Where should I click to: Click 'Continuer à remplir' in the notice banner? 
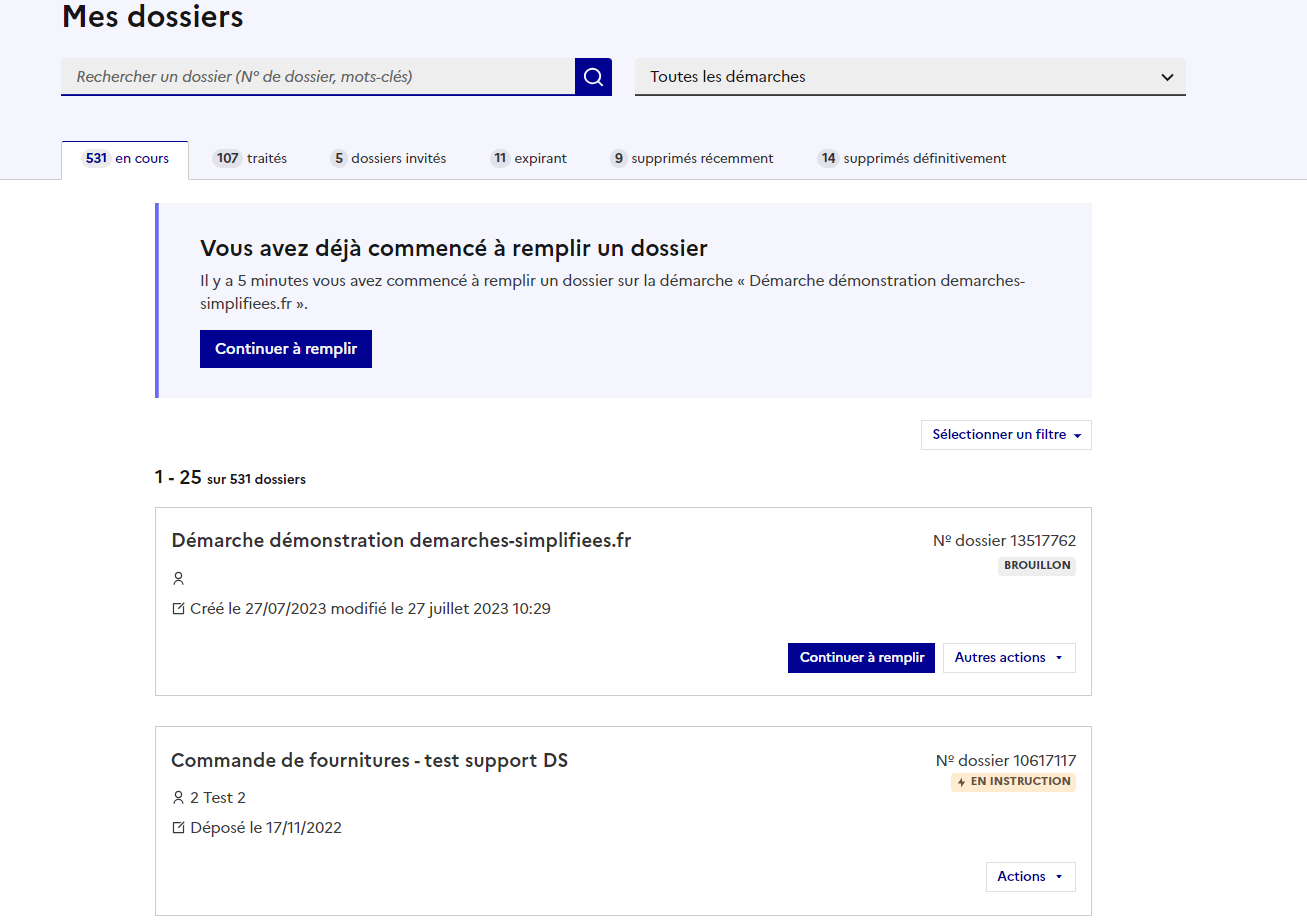pyautogui.click(x=286, y=349)
